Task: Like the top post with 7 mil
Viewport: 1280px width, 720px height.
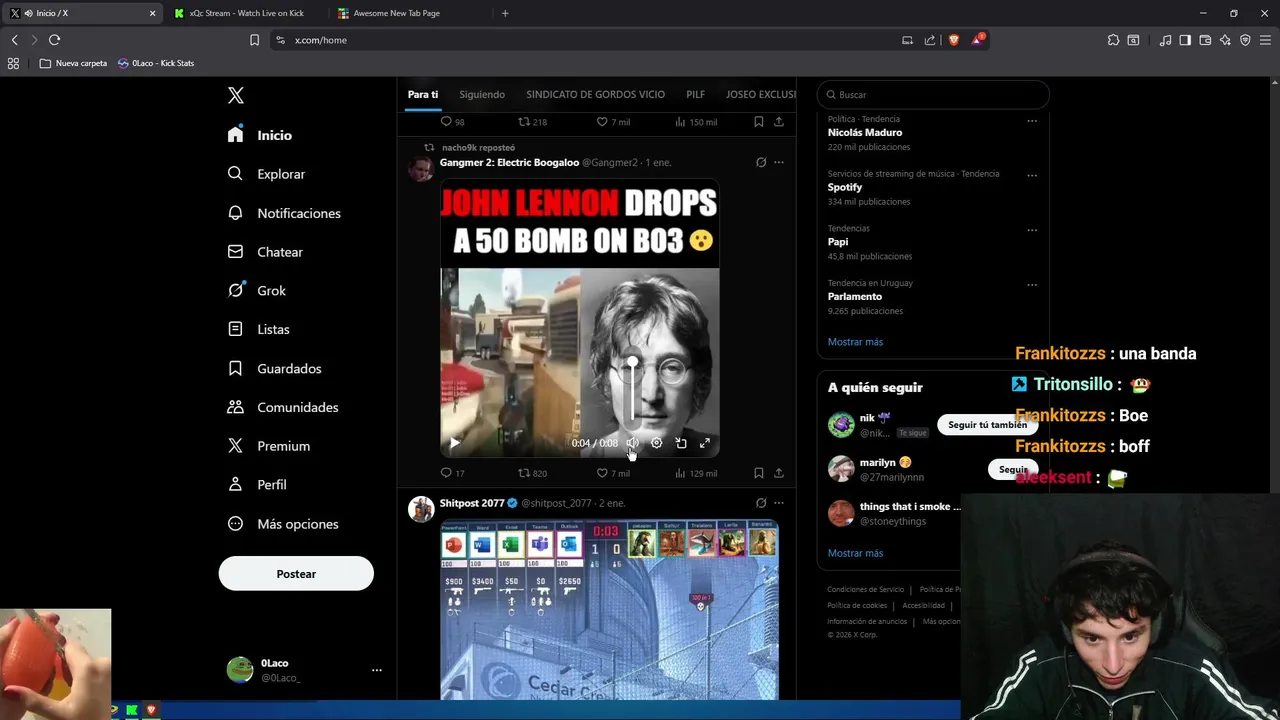Action: (x=613, y=122)
